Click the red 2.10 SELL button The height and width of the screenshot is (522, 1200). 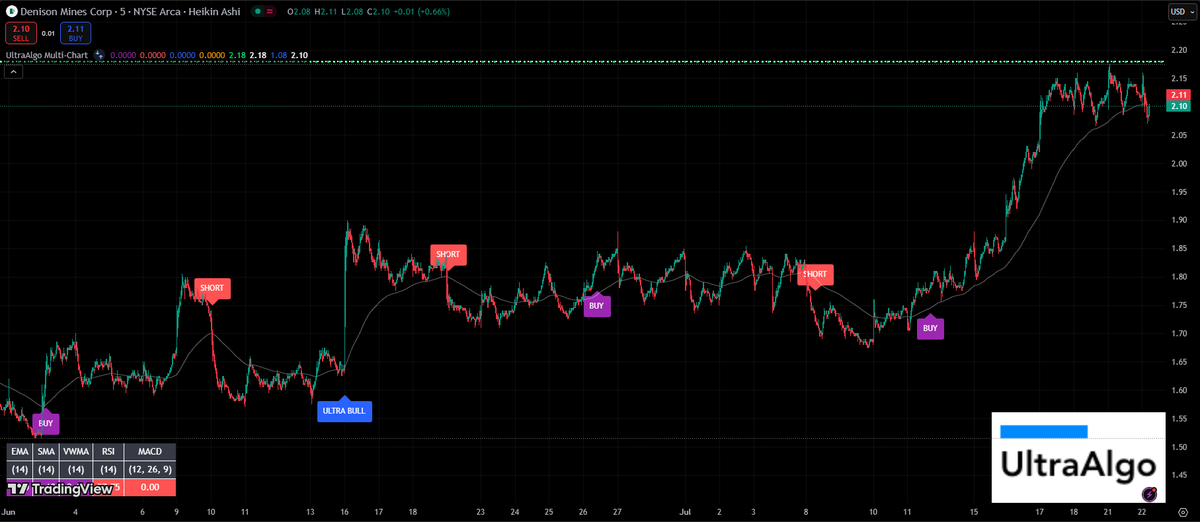20,32
